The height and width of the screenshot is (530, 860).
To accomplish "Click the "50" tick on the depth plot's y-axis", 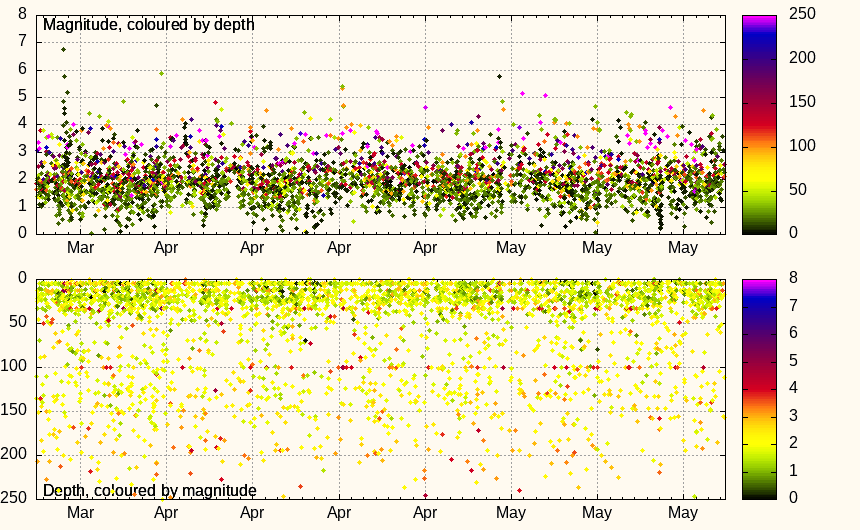I will pyautogui.click(x=18, y=322).
